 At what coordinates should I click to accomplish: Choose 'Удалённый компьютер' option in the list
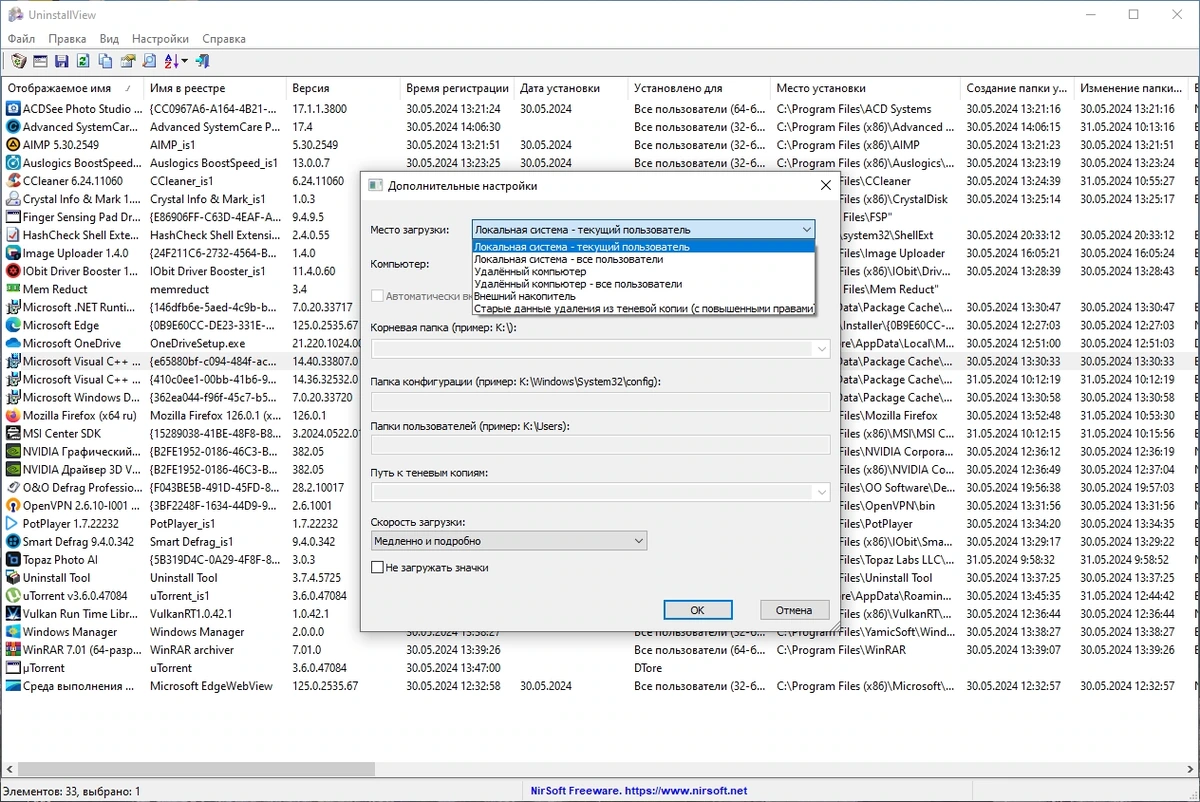643,271
